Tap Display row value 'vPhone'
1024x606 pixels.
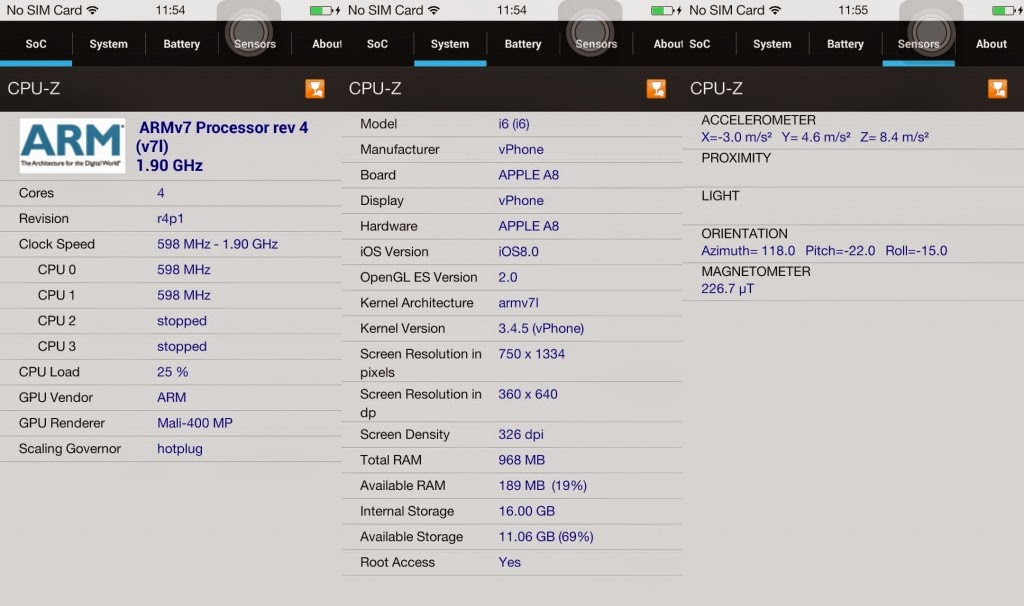[521, 200]
